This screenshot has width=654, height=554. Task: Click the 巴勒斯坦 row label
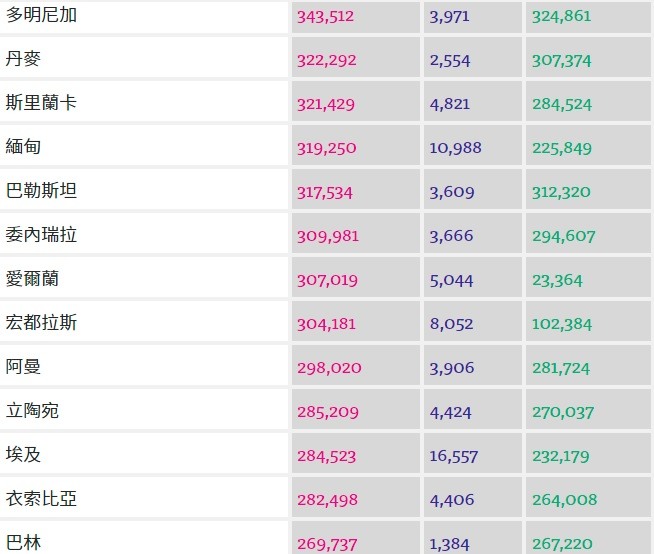coord(41,191)
